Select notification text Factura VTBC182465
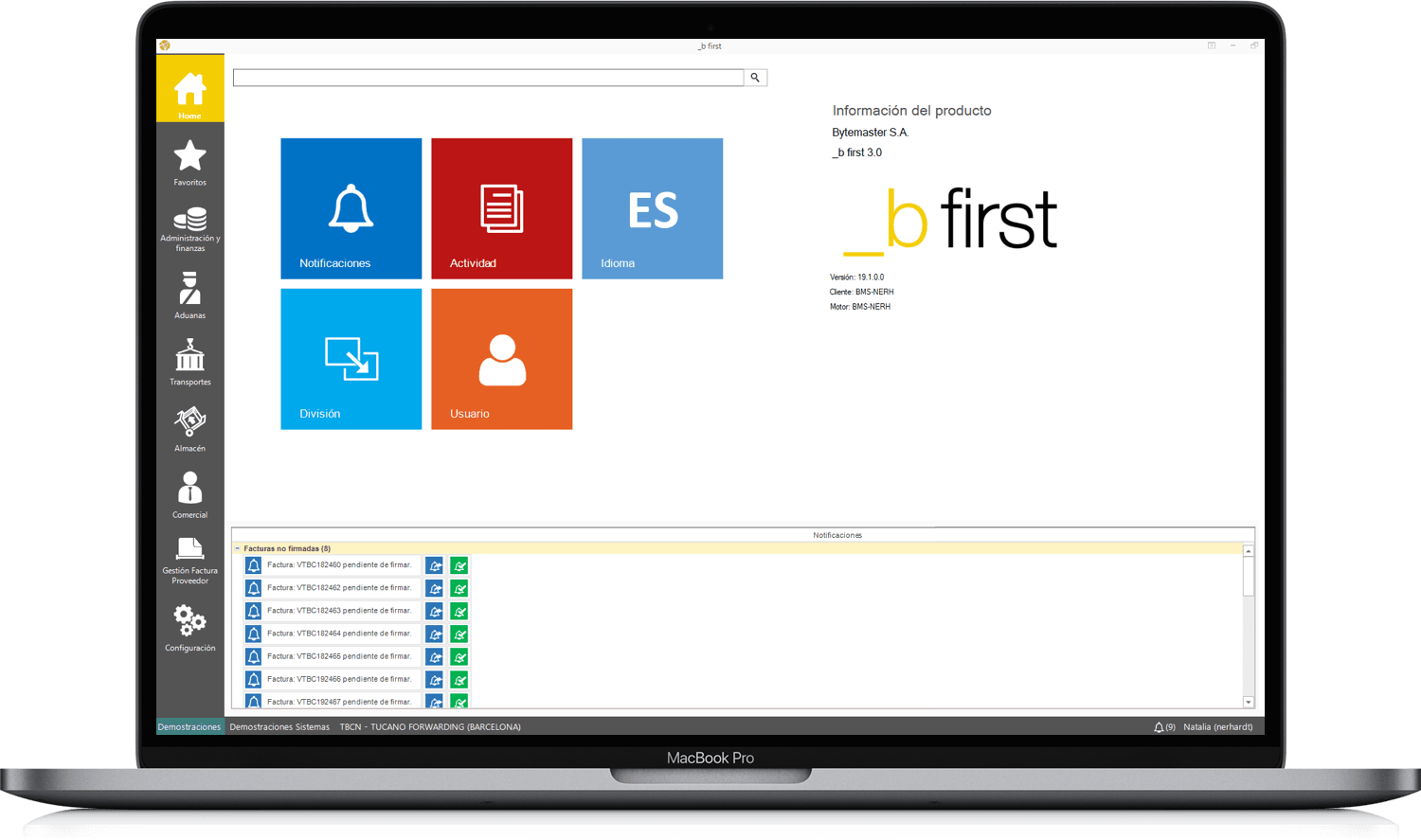 [x=339, y=655]
